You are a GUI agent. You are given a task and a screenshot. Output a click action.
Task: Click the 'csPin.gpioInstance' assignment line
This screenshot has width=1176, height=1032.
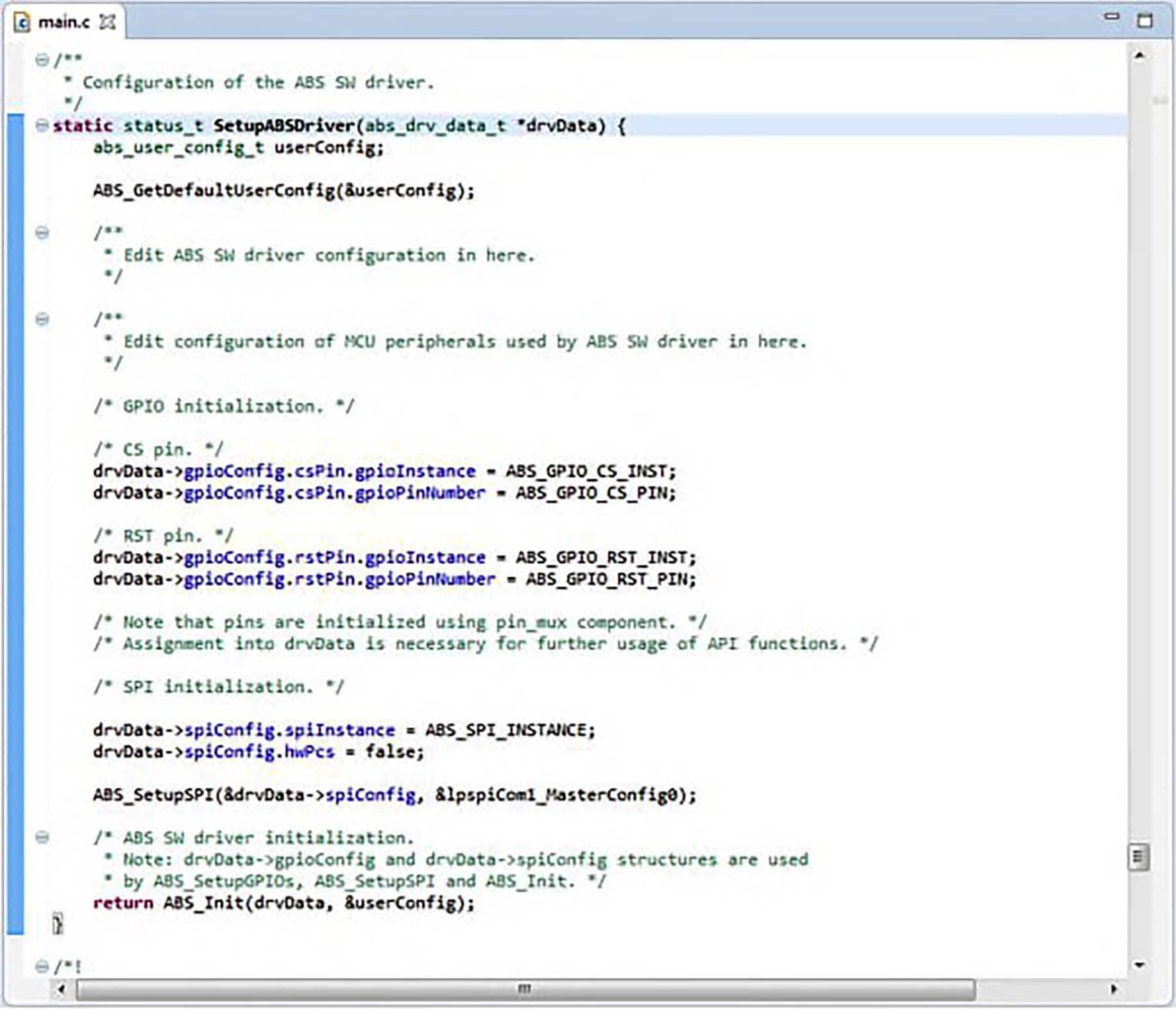coord(384,471)
